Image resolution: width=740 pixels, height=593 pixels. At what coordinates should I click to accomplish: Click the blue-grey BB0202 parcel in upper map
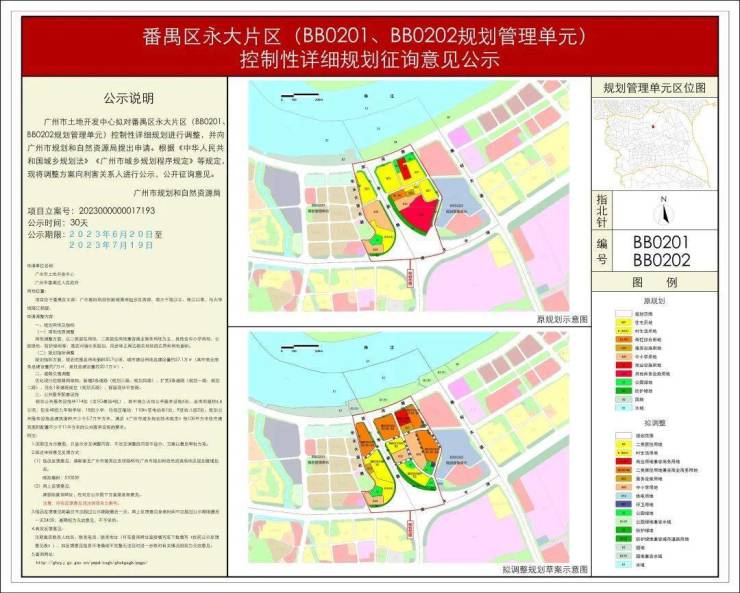457,201
